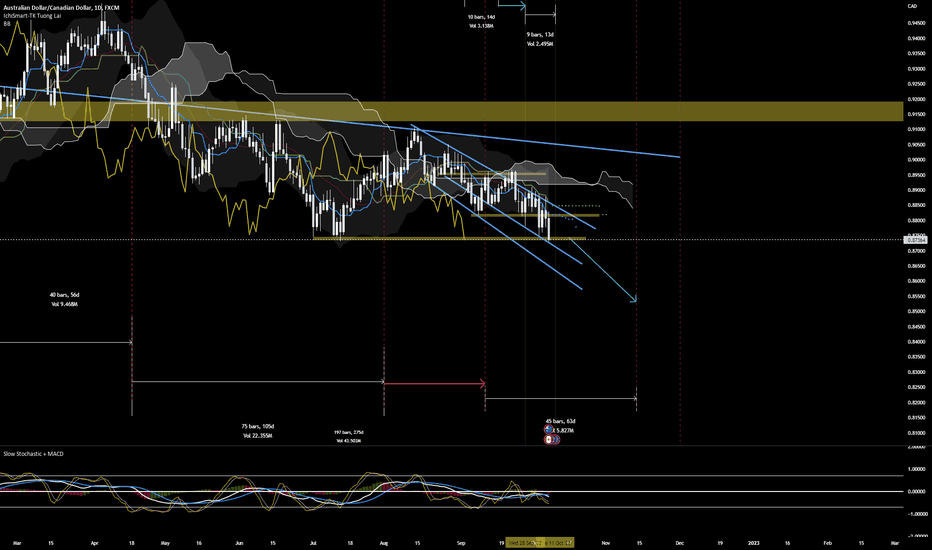
Task: Click the '45 bars, 63d' measurement label
Action: pos(561,421)
